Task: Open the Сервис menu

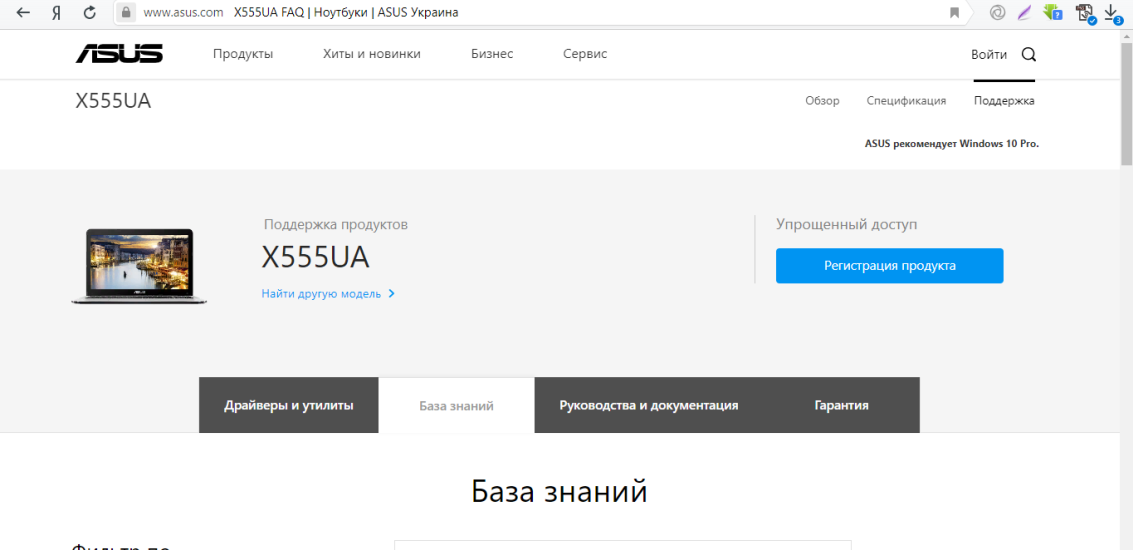Action: click(x=585, y=54)
